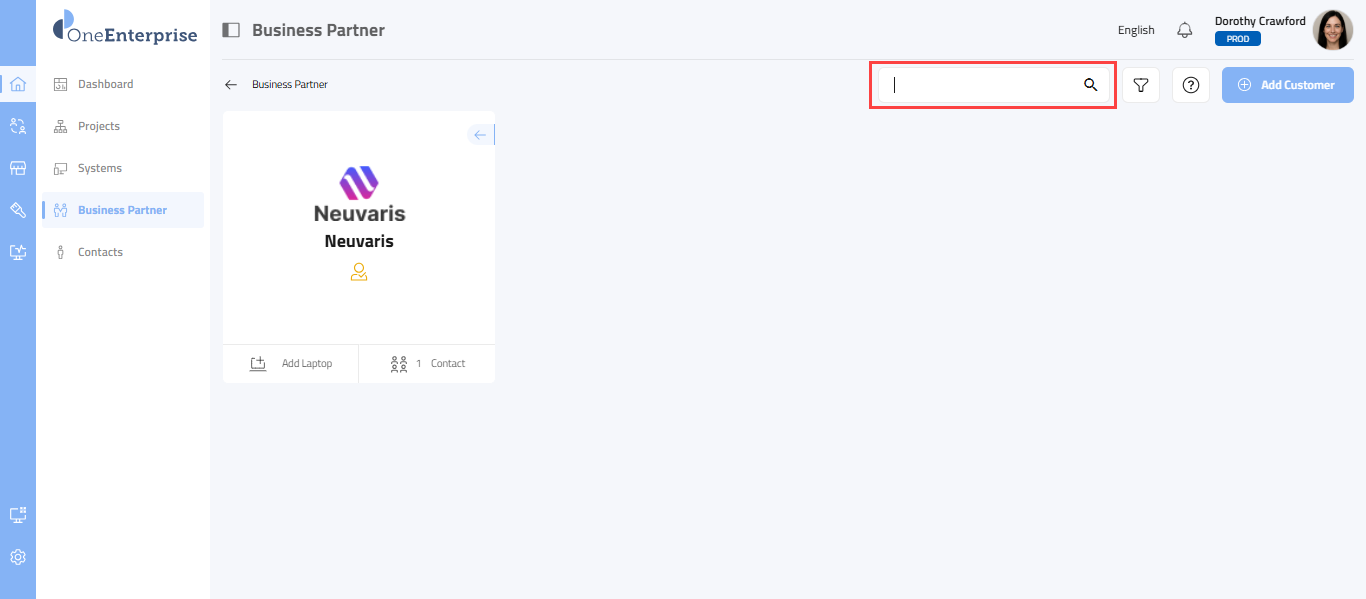Click the help question mark button

[1191, 85]
